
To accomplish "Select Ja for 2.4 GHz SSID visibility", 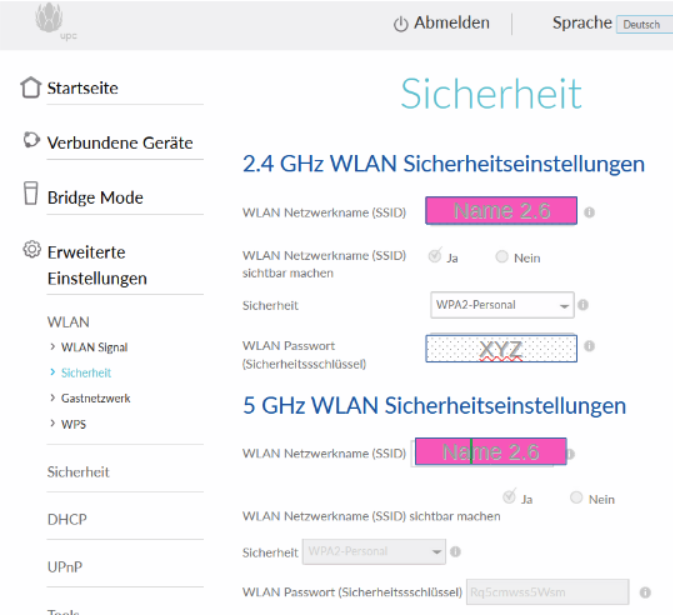I will click(x=435, y=256).
